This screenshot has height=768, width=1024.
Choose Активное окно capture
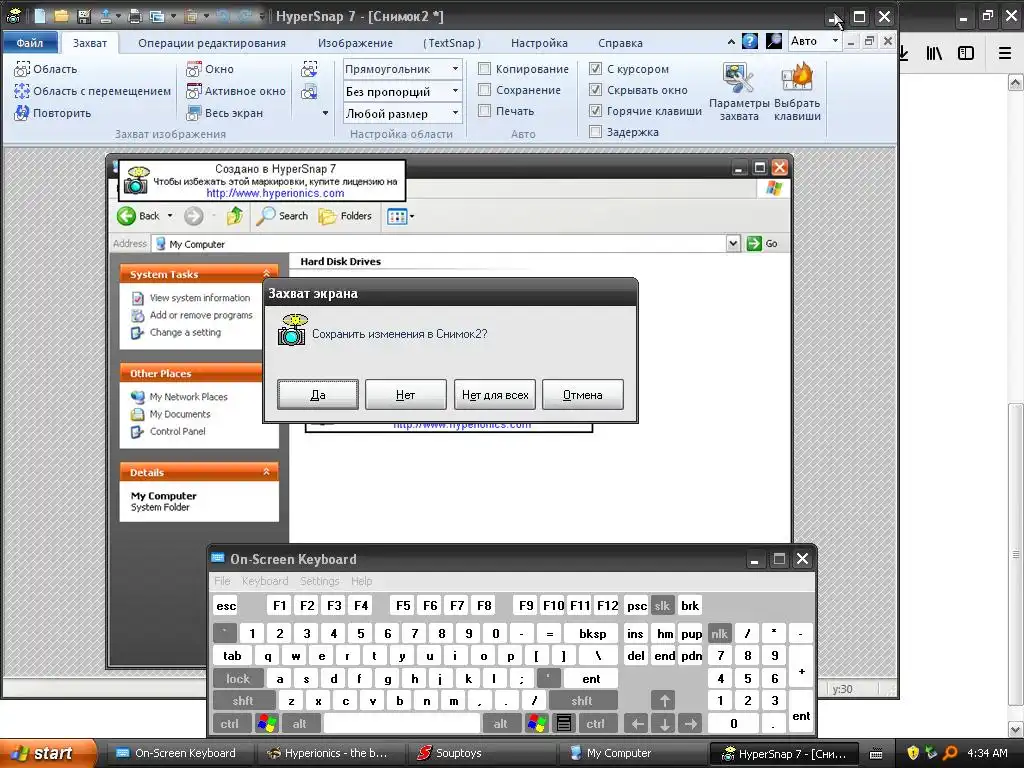(236, 91)
